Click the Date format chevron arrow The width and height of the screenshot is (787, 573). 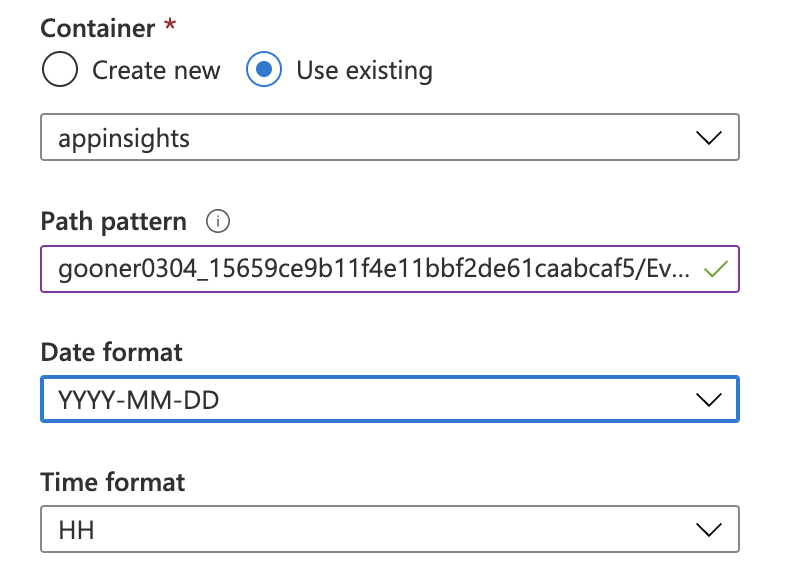click(x=708, y=400)
